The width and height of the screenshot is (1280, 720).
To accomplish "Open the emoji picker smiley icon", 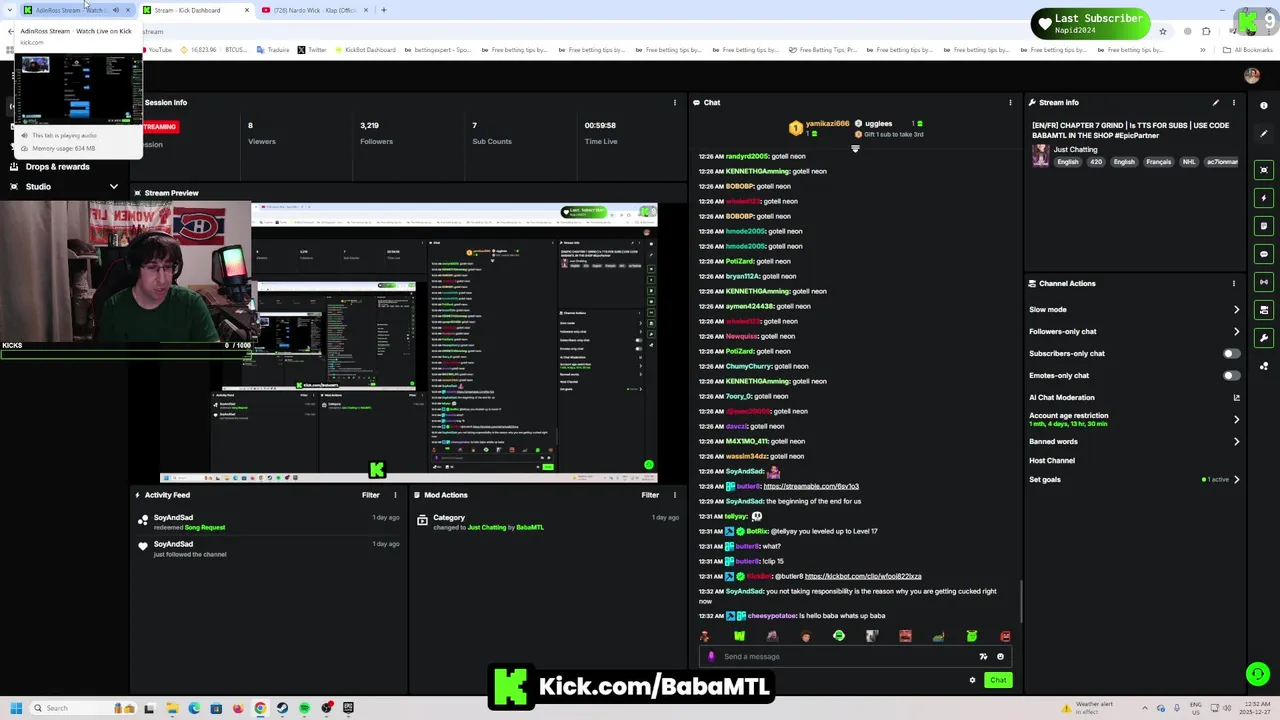I will coord(1000,657).
